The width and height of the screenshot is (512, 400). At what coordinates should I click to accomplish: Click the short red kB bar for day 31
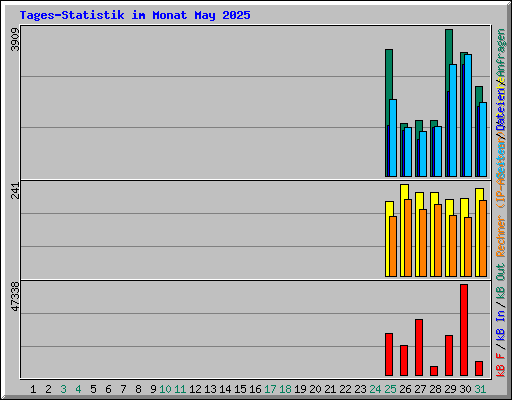[479, 368]
